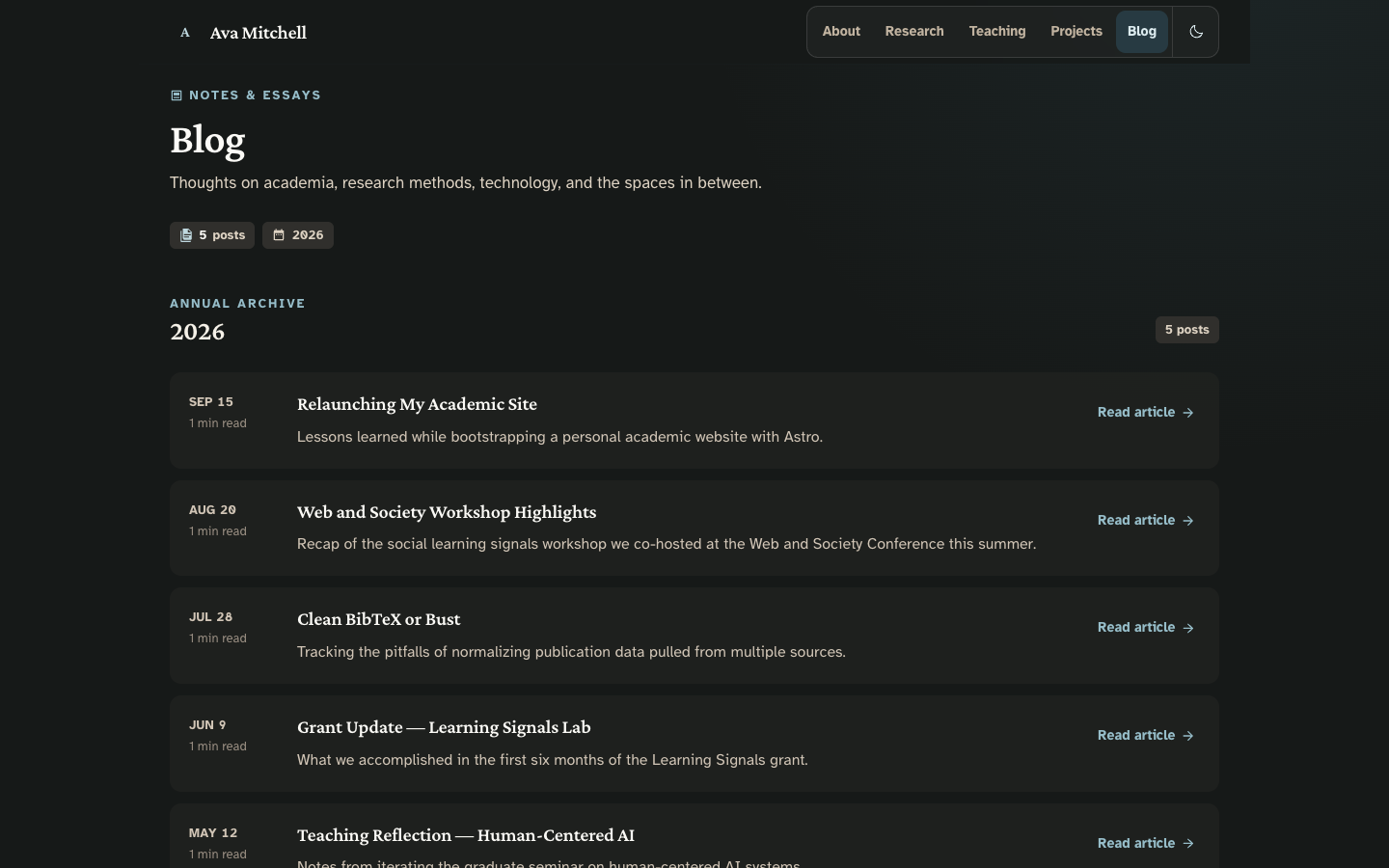Viewport: 1389px width, 868px height.
Task: Open the Teaching nav item
Action: coord(997,32)
